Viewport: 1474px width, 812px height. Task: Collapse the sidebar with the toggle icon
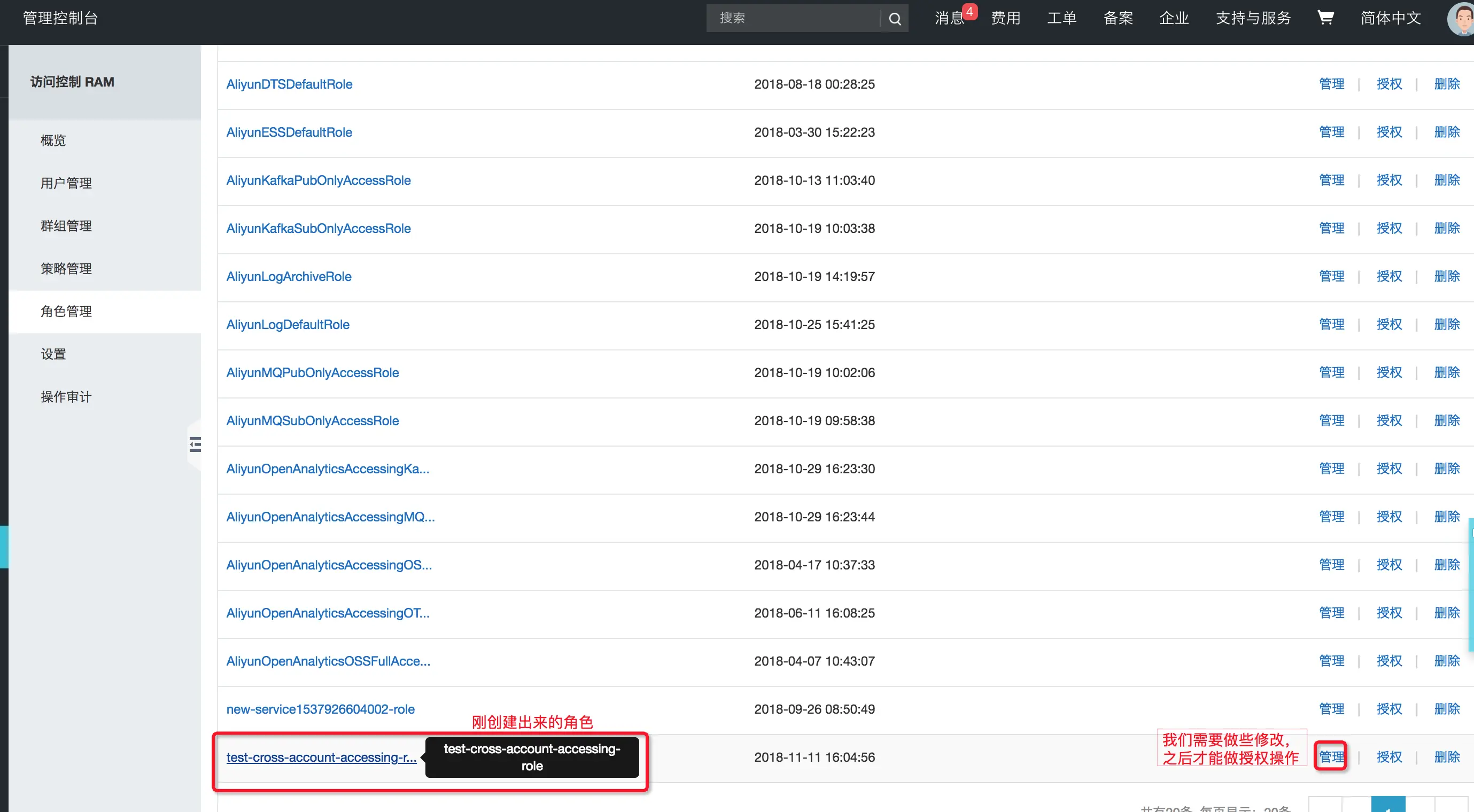coord(195,444)
